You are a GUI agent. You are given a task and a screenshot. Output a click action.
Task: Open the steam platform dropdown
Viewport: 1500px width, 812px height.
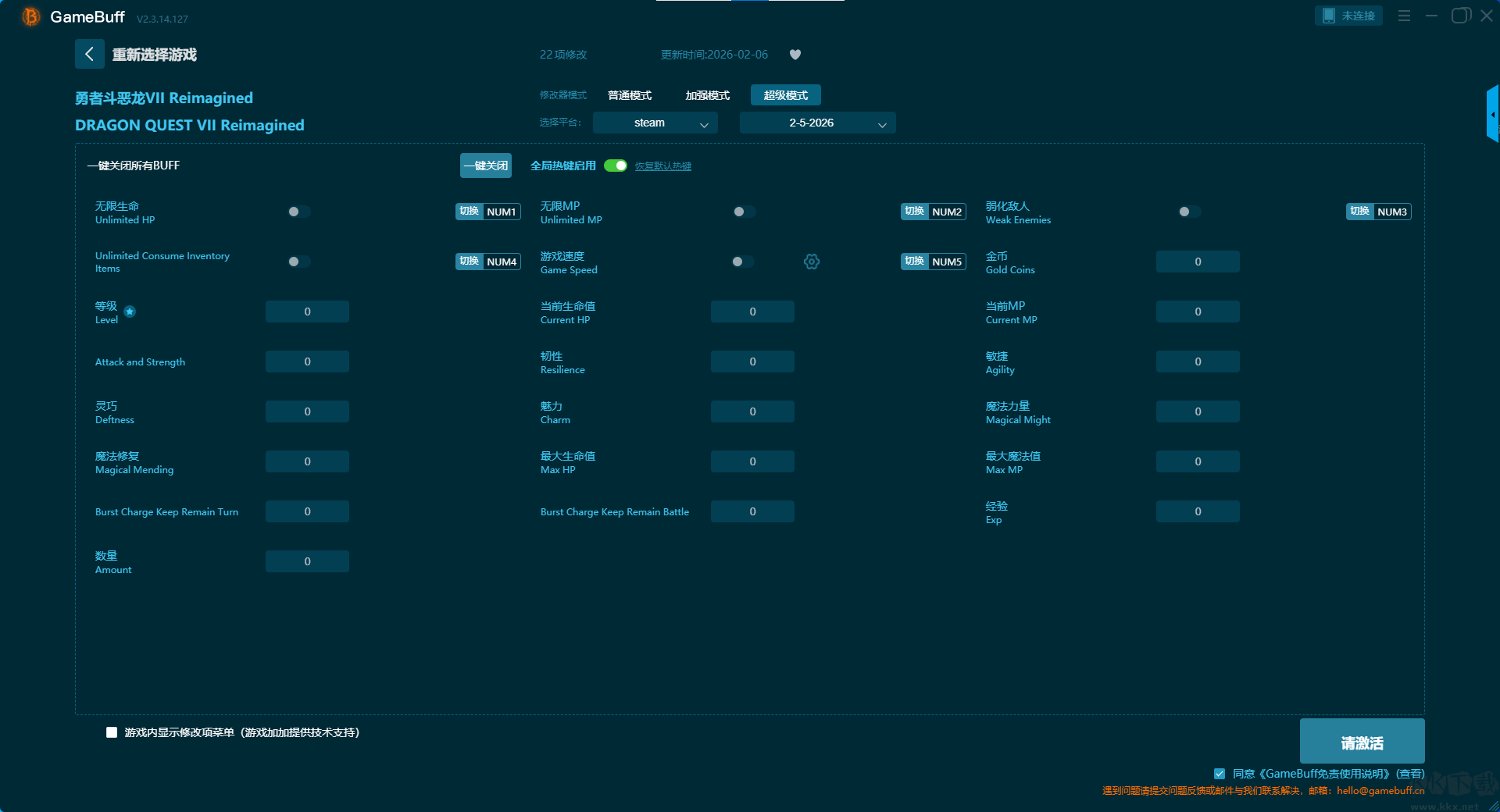(655, 123)
